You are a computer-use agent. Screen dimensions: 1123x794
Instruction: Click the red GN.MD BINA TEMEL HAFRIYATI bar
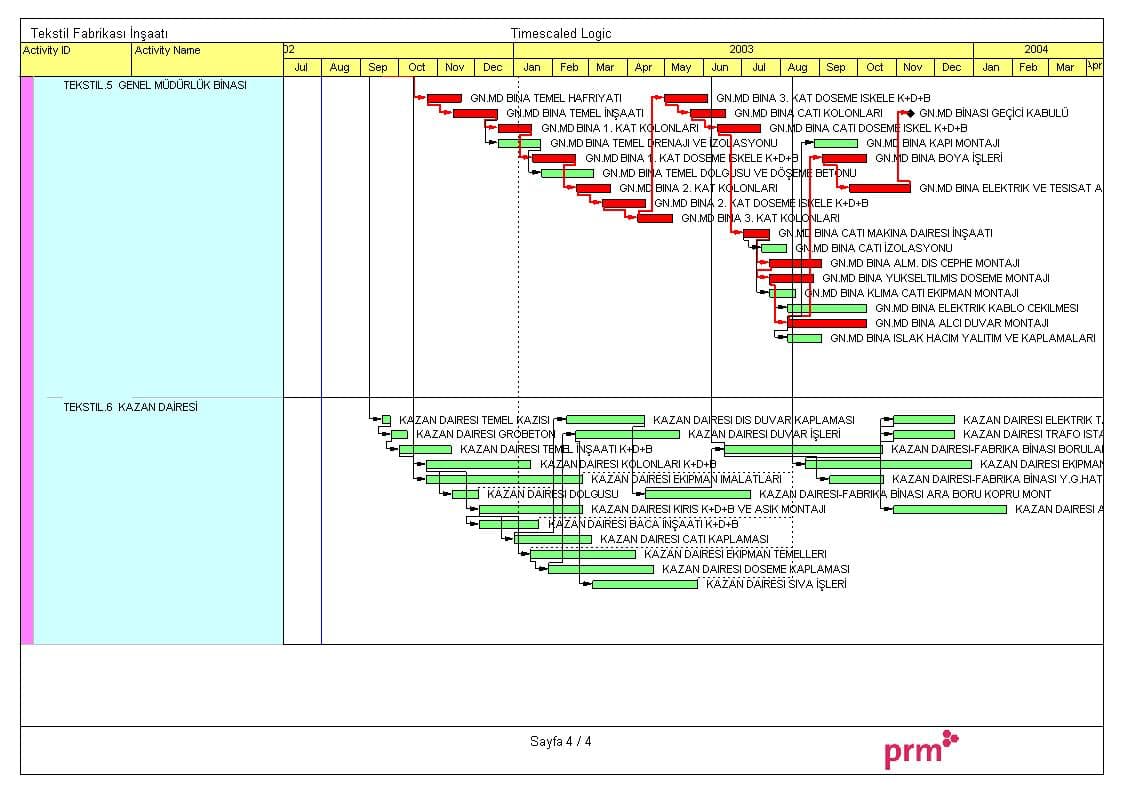click(444, 98)
